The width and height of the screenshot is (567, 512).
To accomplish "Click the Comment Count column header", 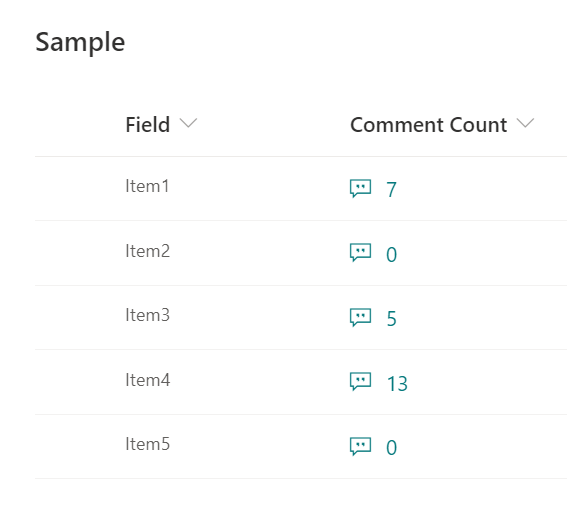I will [x=429, y=125].
